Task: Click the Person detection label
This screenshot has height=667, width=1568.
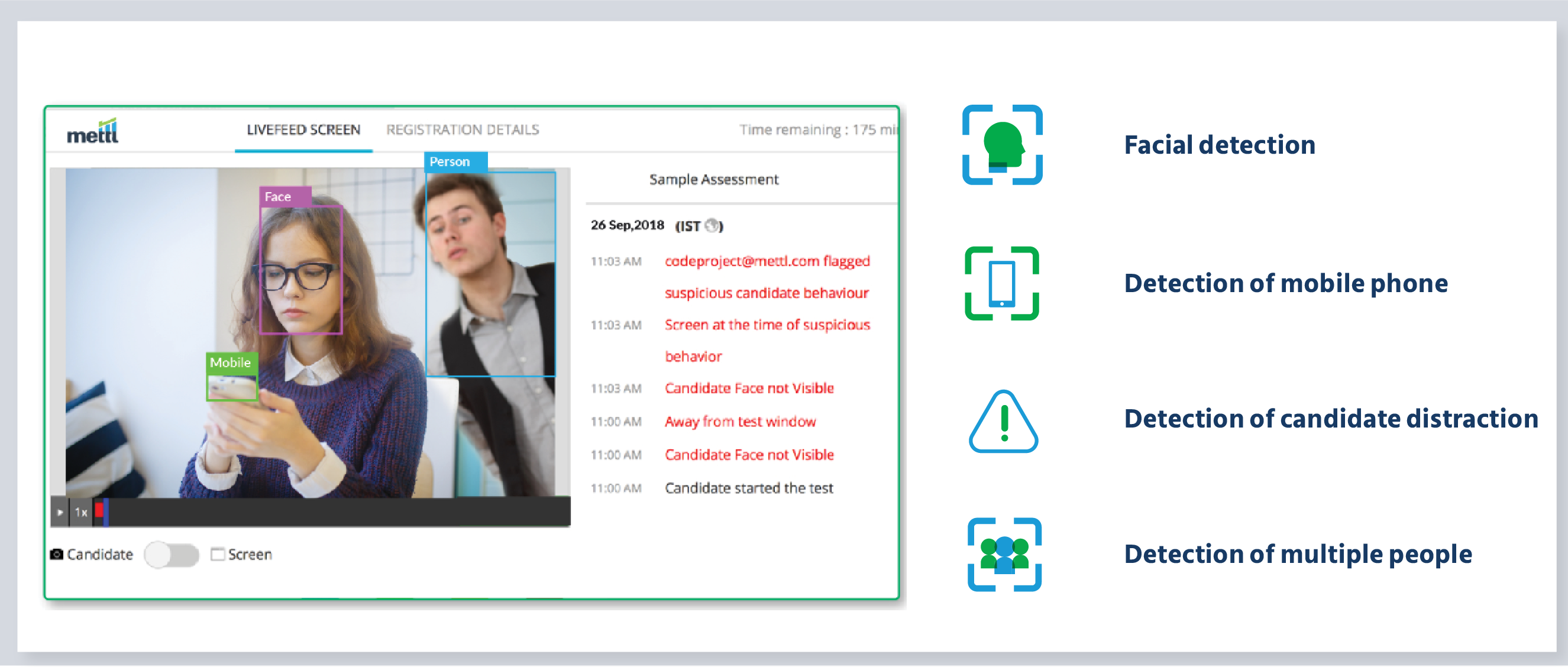Action: coord(455,162)
